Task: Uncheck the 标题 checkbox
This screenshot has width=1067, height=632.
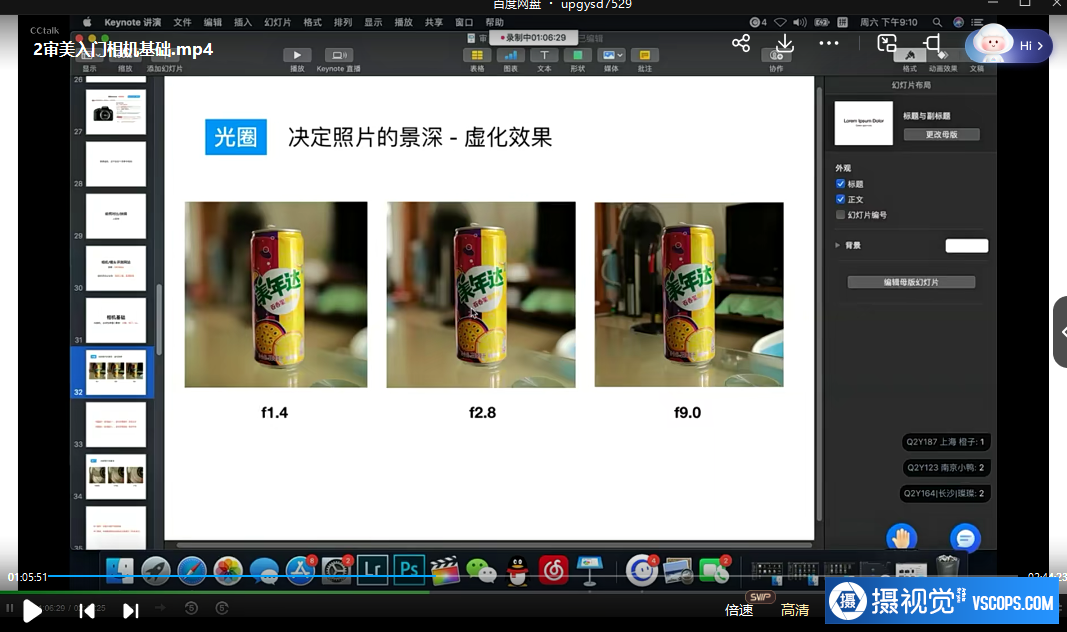Action: coord(840,184)
